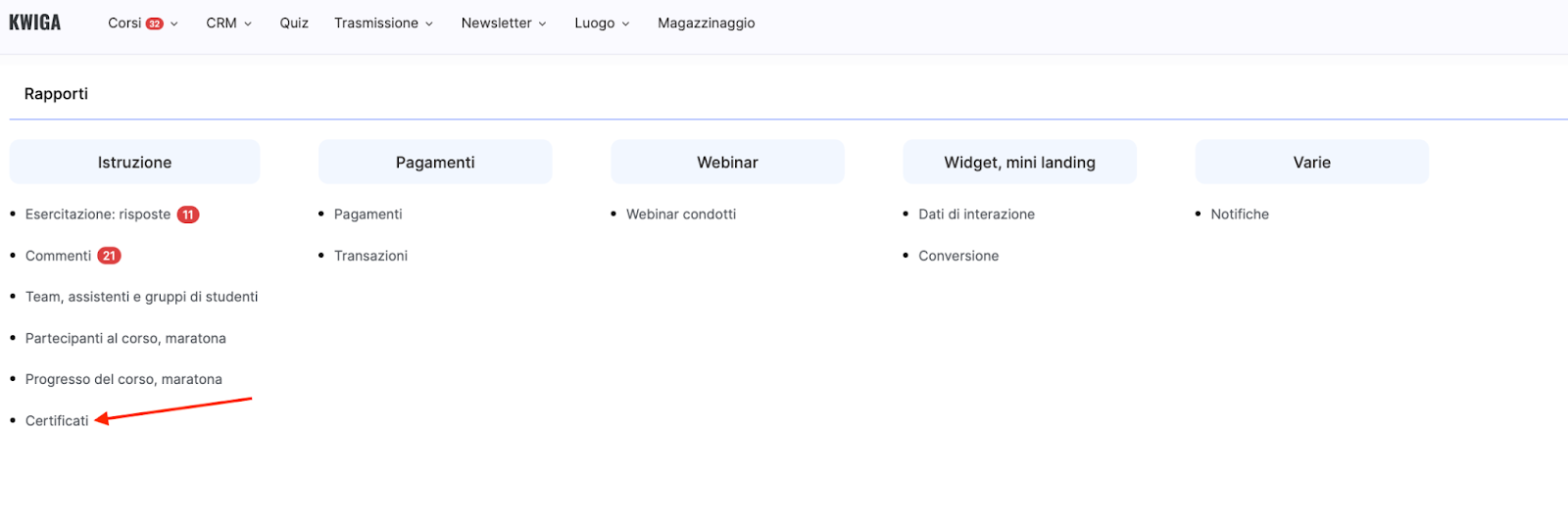Open the Newsletter dropdown

(x=504, y=23)
